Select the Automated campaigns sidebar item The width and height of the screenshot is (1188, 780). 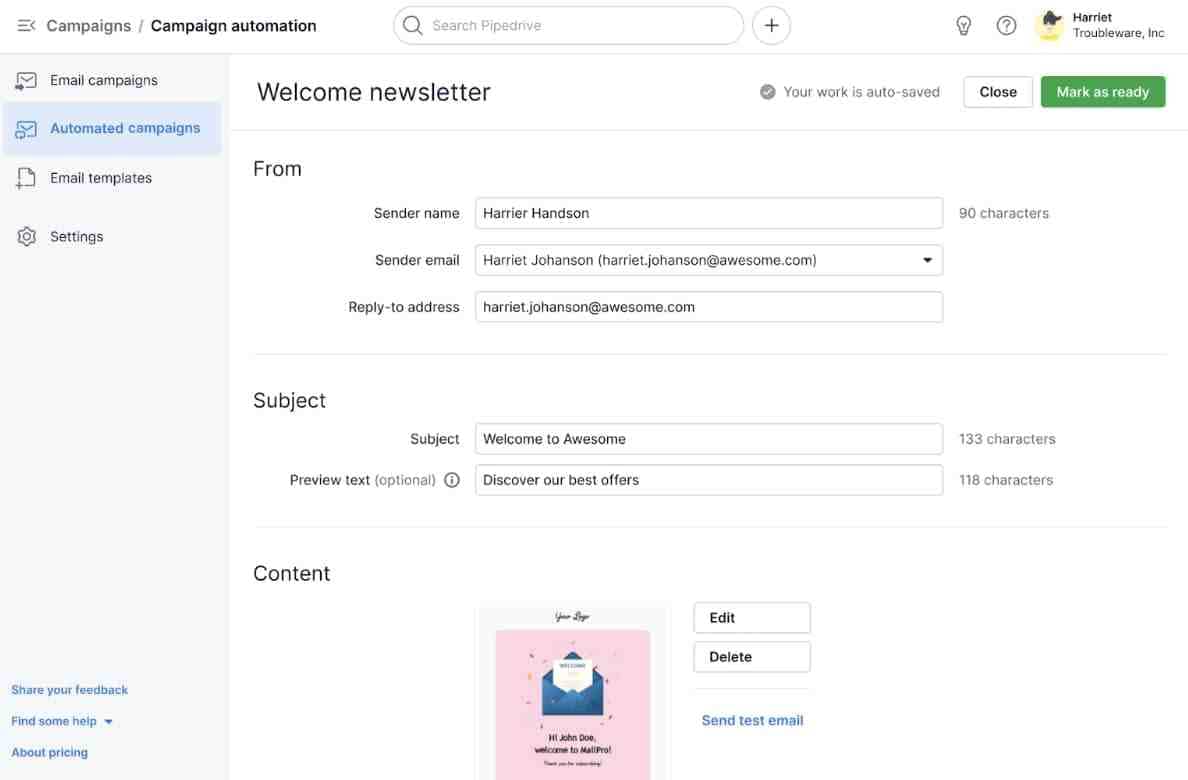pos(124,128)
